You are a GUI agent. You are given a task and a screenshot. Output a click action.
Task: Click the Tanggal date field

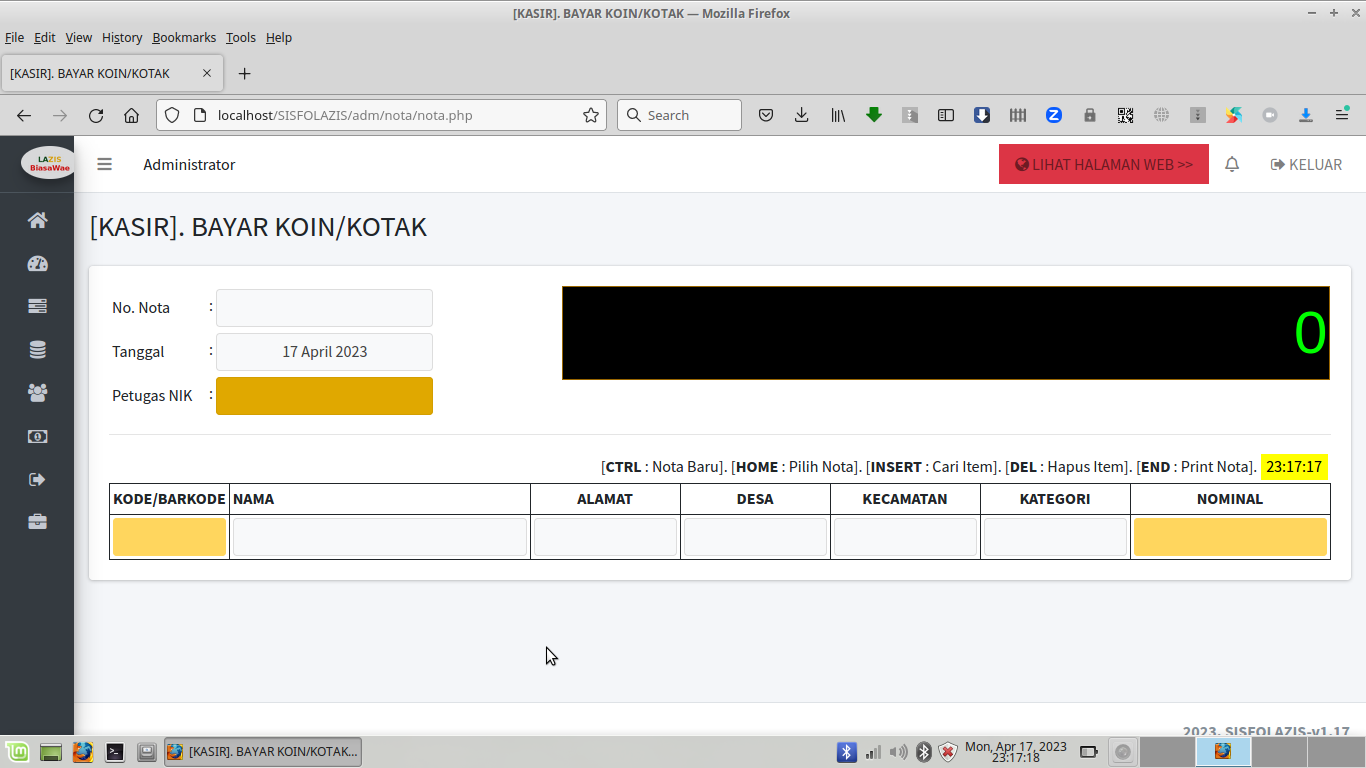point(324,352)
